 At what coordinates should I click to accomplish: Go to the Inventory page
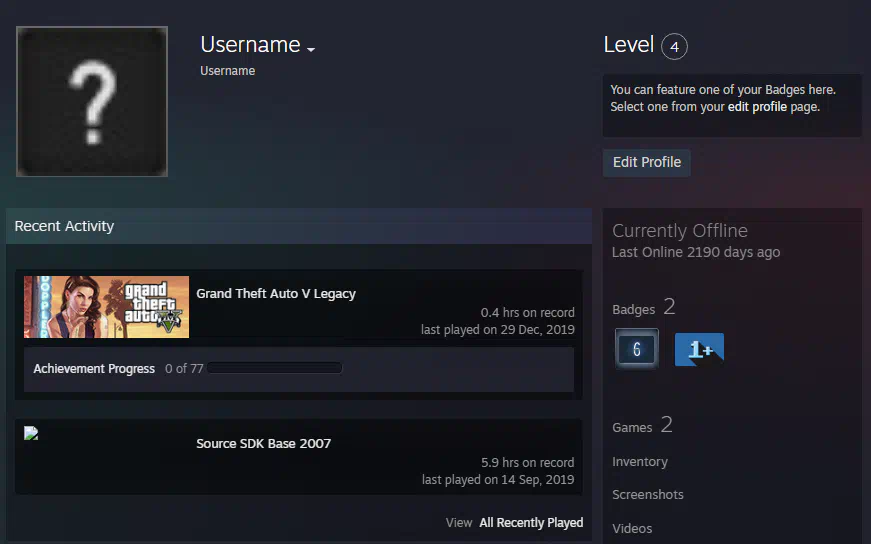640,462
